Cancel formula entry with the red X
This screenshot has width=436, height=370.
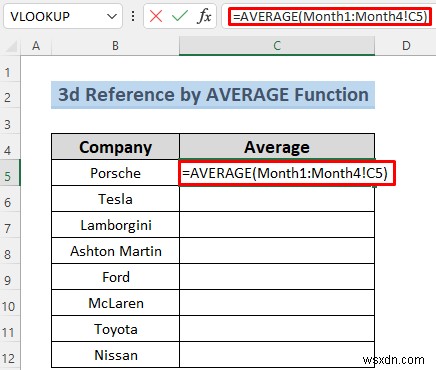coord(156,16)
